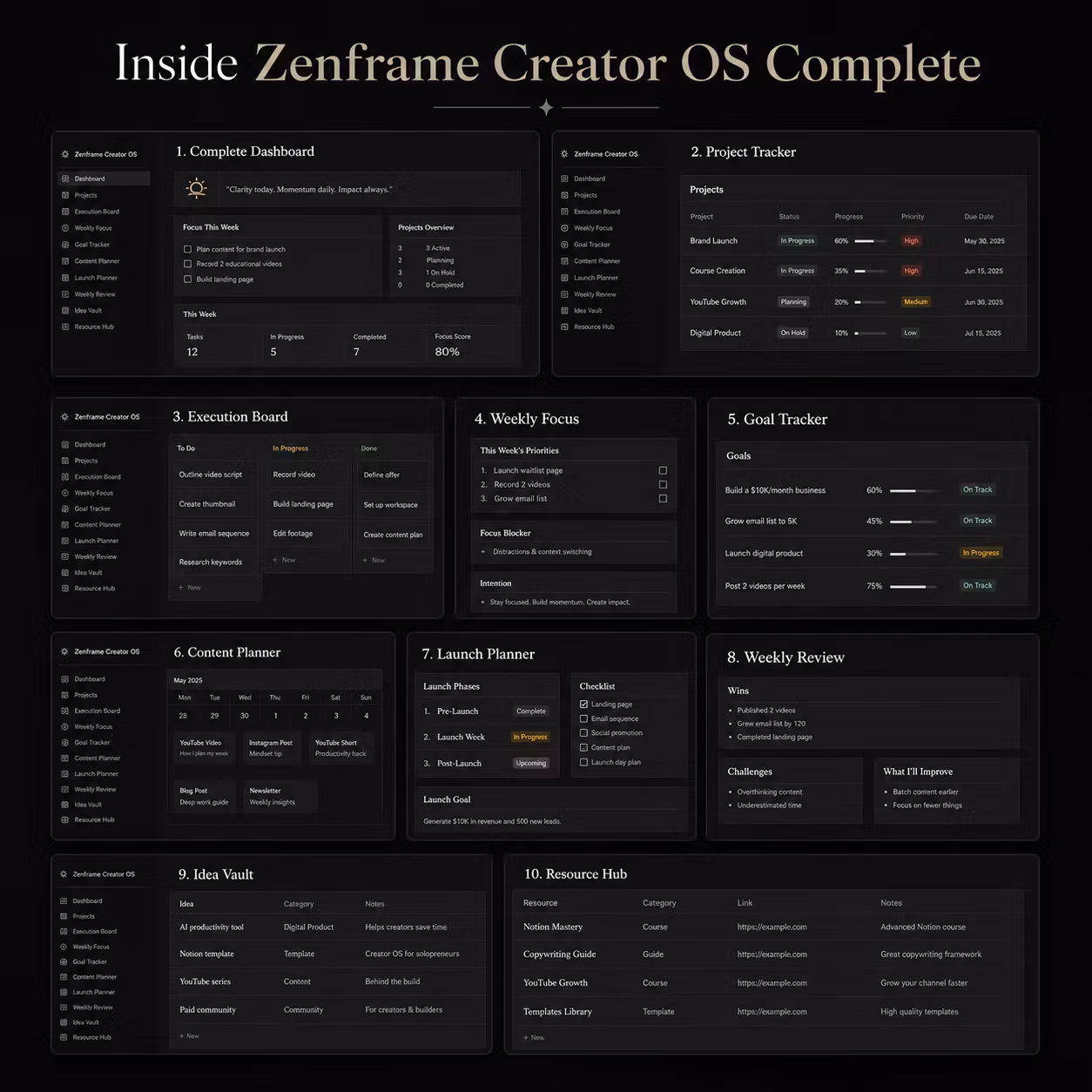The width and height of the screenshot is (1092, 1092).
Task: Click the gear icon beside Zenframe Creator OS in Complete Dashboard panel
Action: [65, 154]
